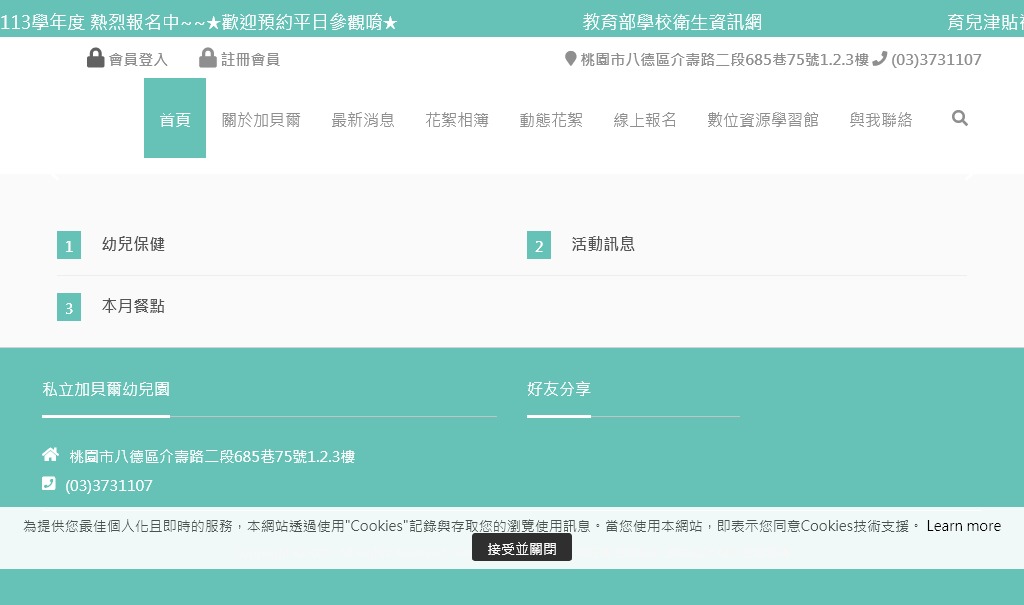
Task: Click the footer phone icon
Action: tap(49, 484)
